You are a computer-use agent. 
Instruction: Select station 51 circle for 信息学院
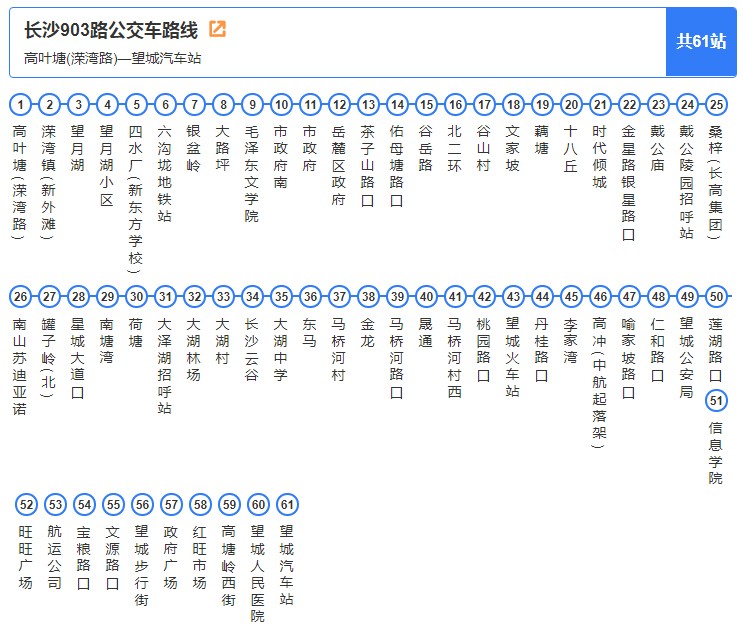pos(716,400)
